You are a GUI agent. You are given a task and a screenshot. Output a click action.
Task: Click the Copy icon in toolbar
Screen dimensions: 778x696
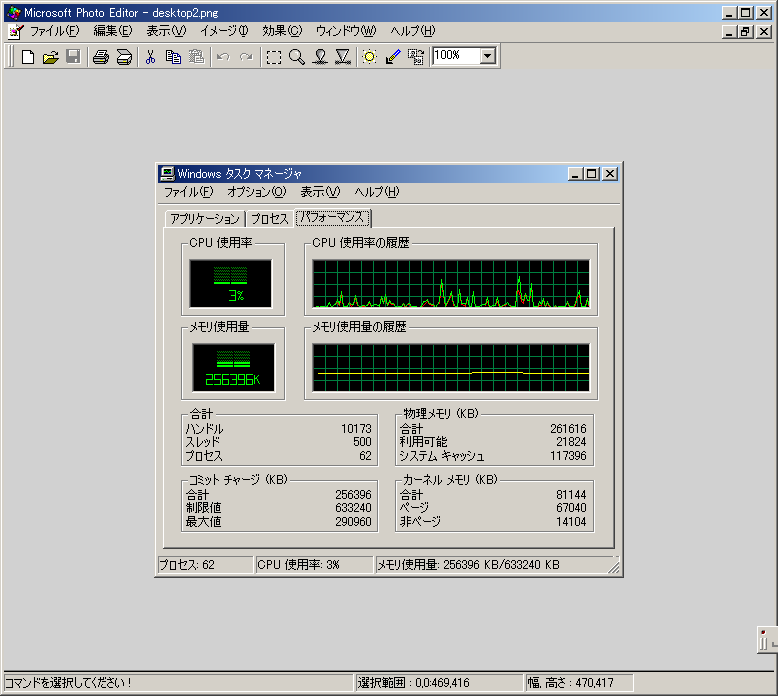pyautogui.click(x=173, y=57)
